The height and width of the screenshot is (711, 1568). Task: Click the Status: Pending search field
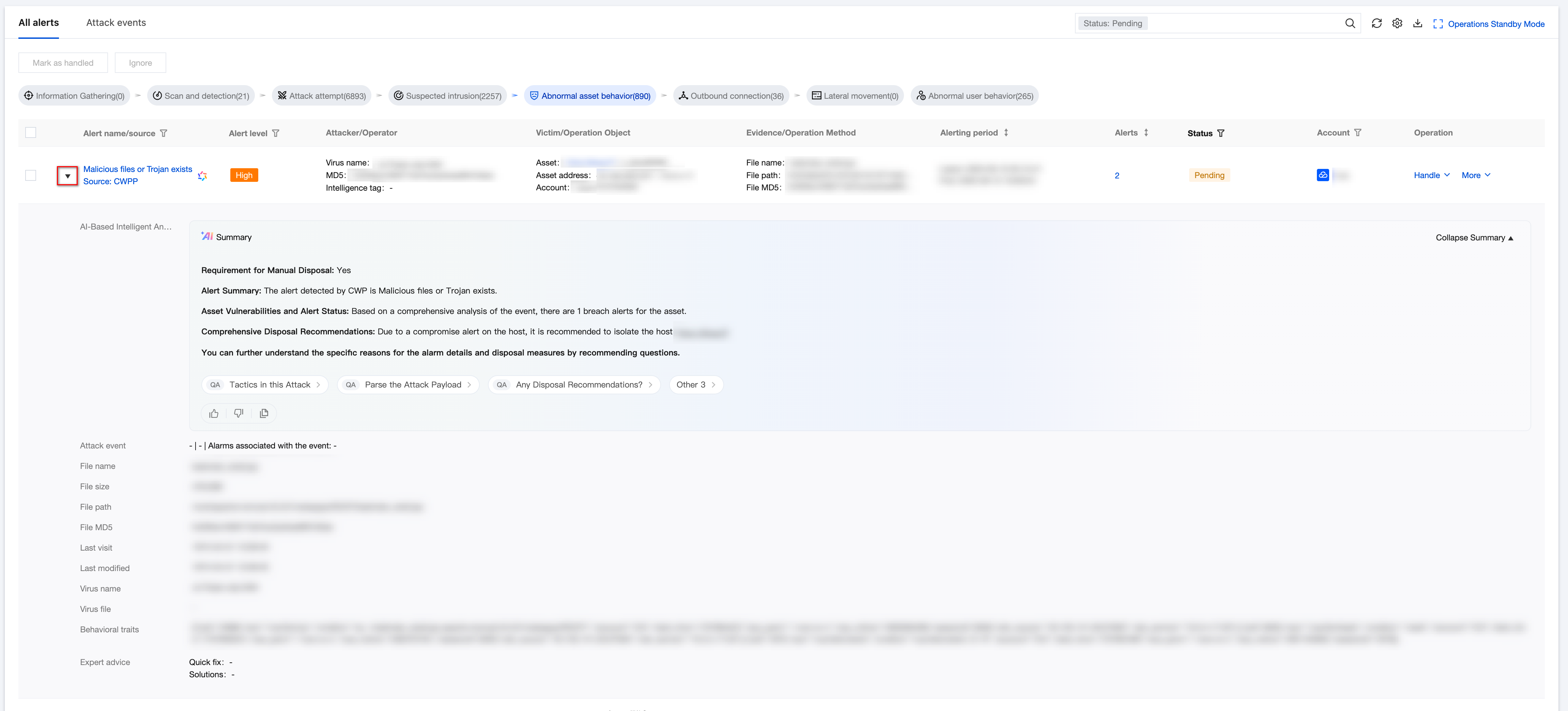(x=1242, y=23)
